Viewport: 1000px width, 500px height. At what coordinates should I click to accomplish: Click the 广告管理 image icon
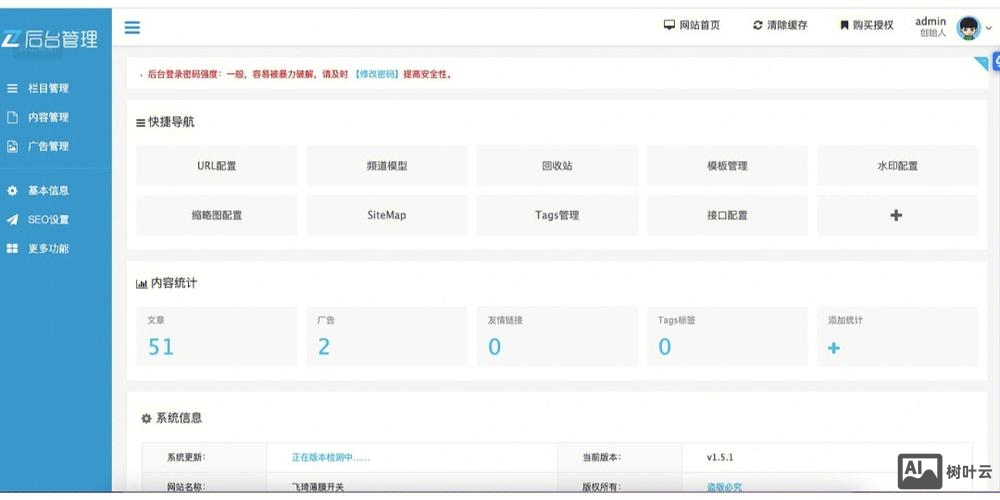12,146
